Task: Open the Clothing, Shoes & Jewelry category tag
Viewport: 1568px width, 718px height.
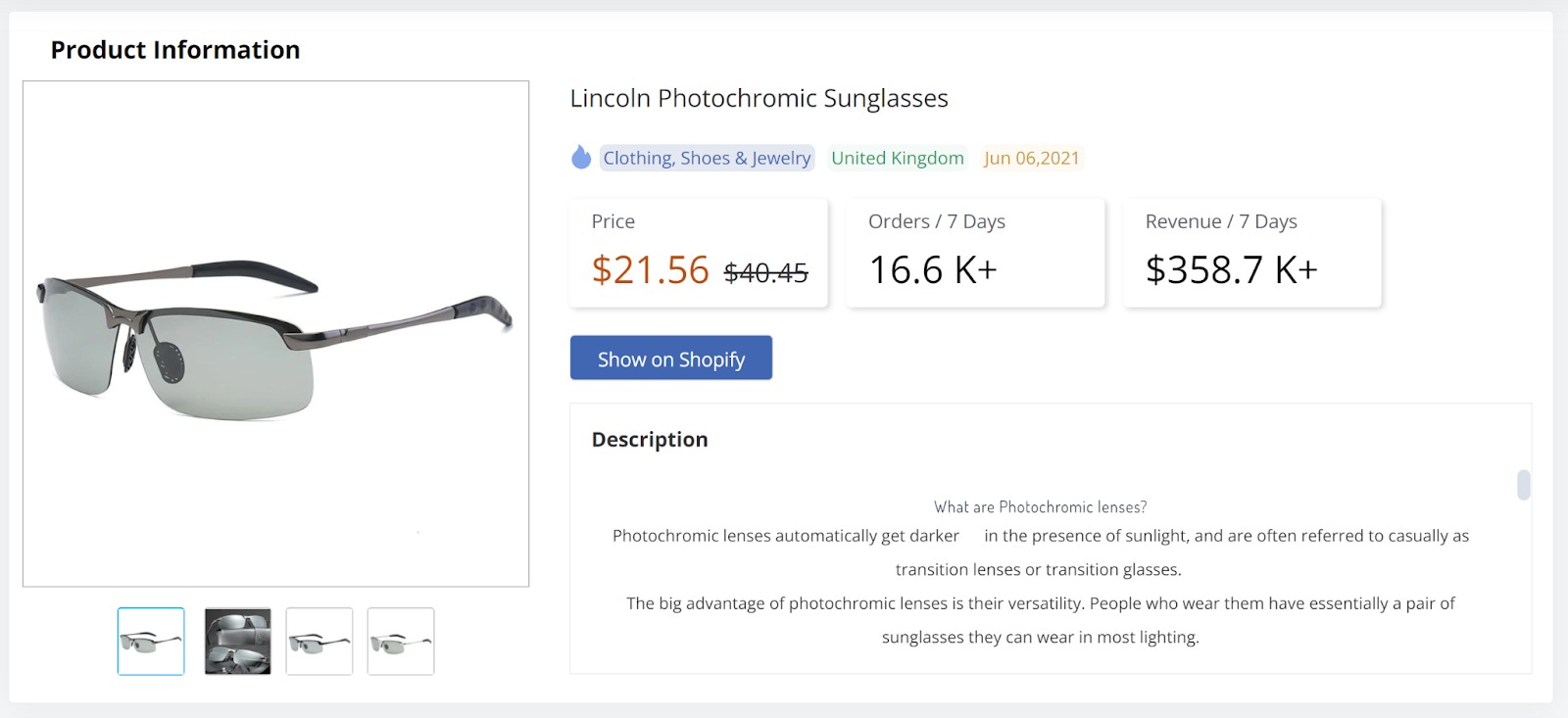Action: (707, 157)
